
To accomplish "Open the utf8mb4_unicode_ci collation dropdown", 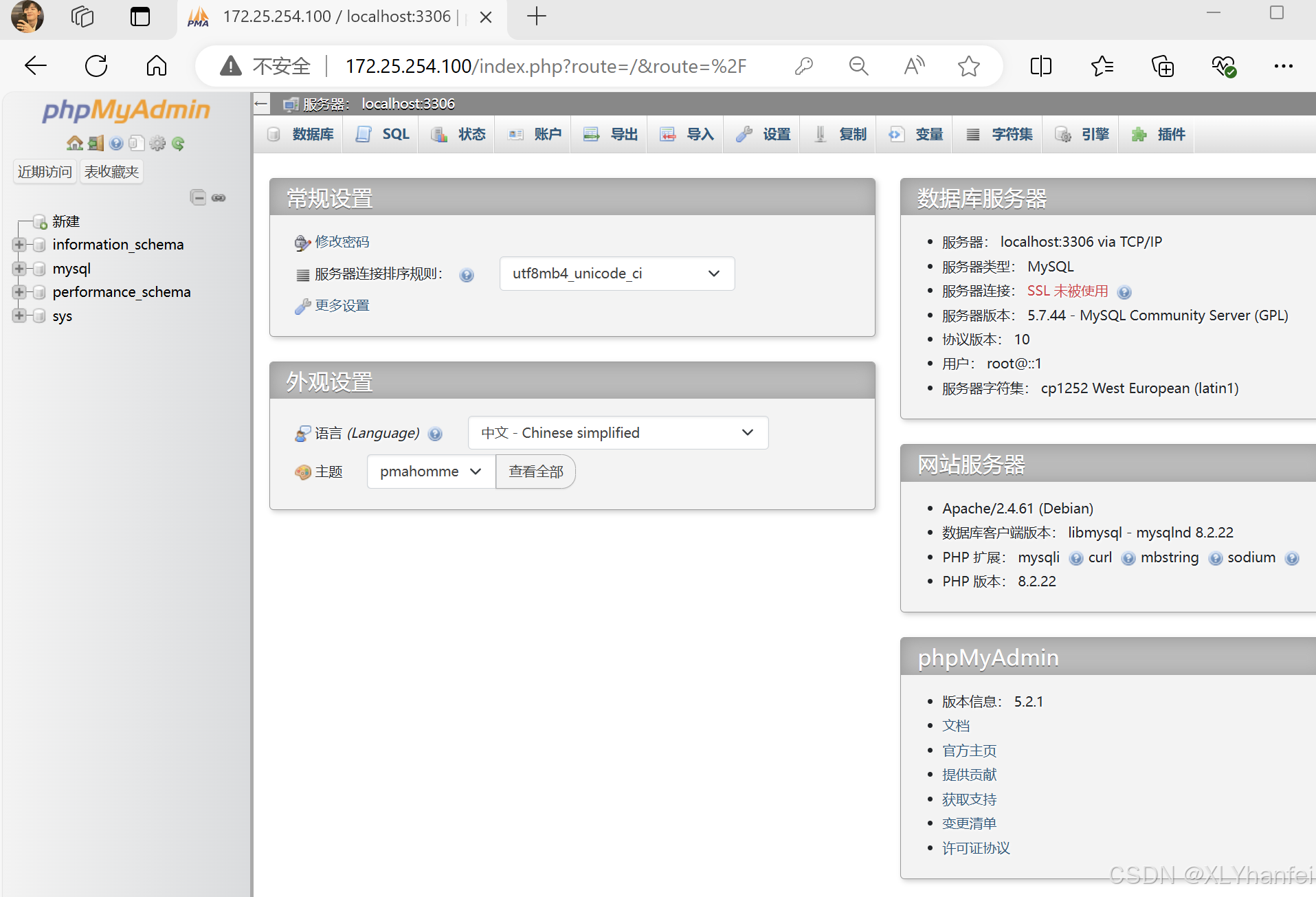I will tap(617, 274).
